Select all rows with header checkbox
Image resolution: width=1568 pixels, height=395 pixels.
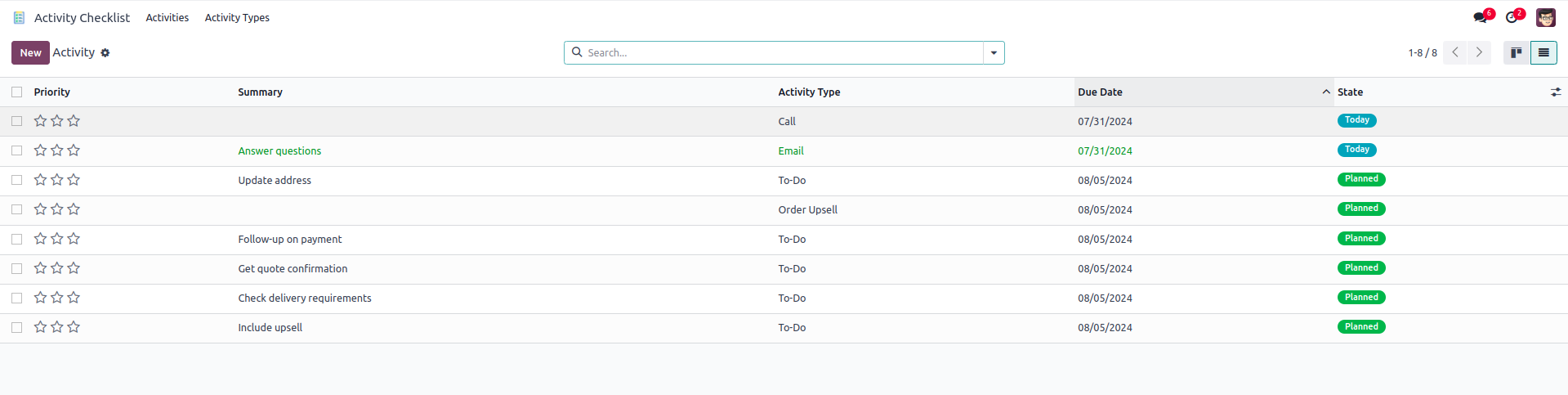[17, 92]
